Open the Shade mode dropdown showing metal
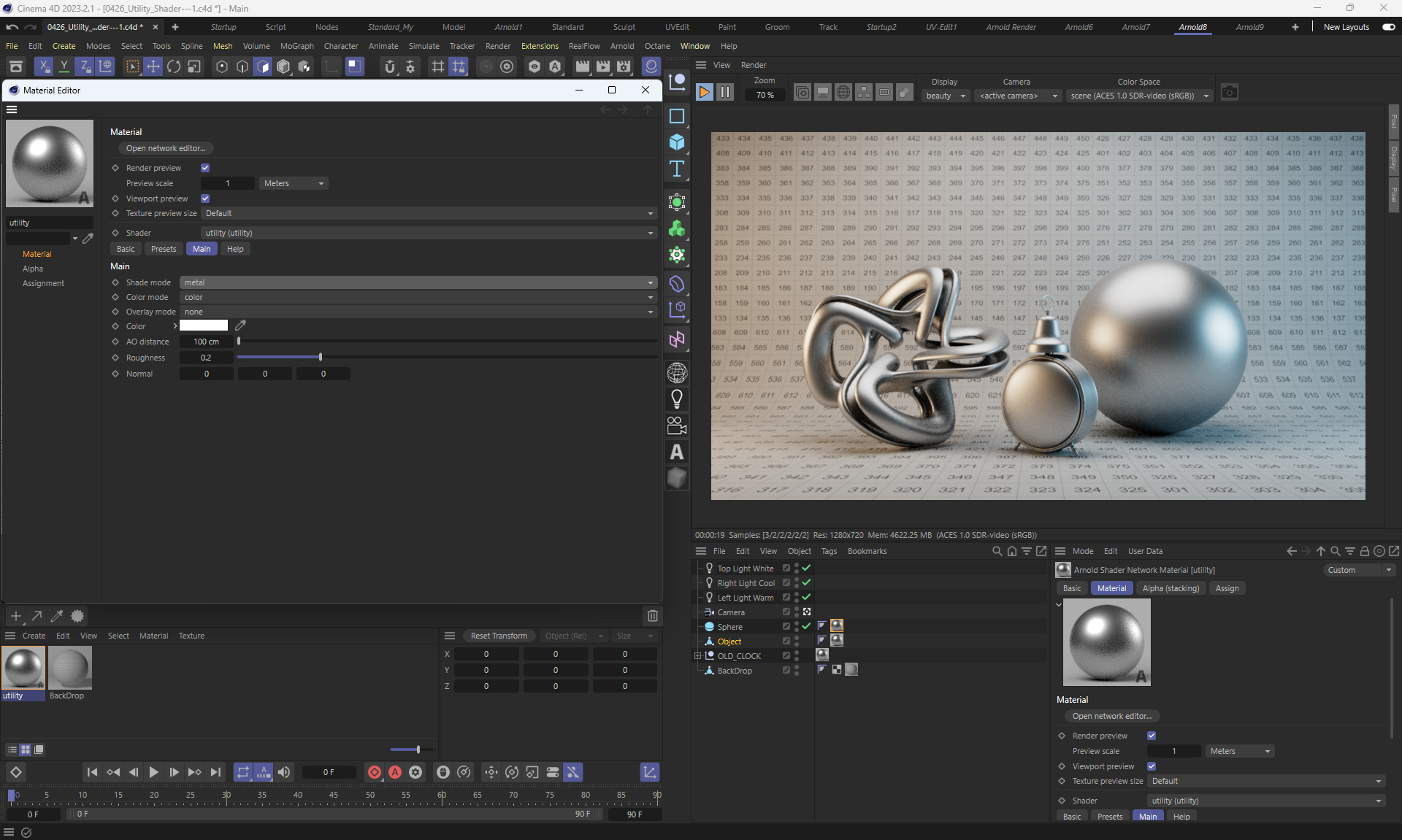This screenshot has width=1402, height=840. point(418,282)
